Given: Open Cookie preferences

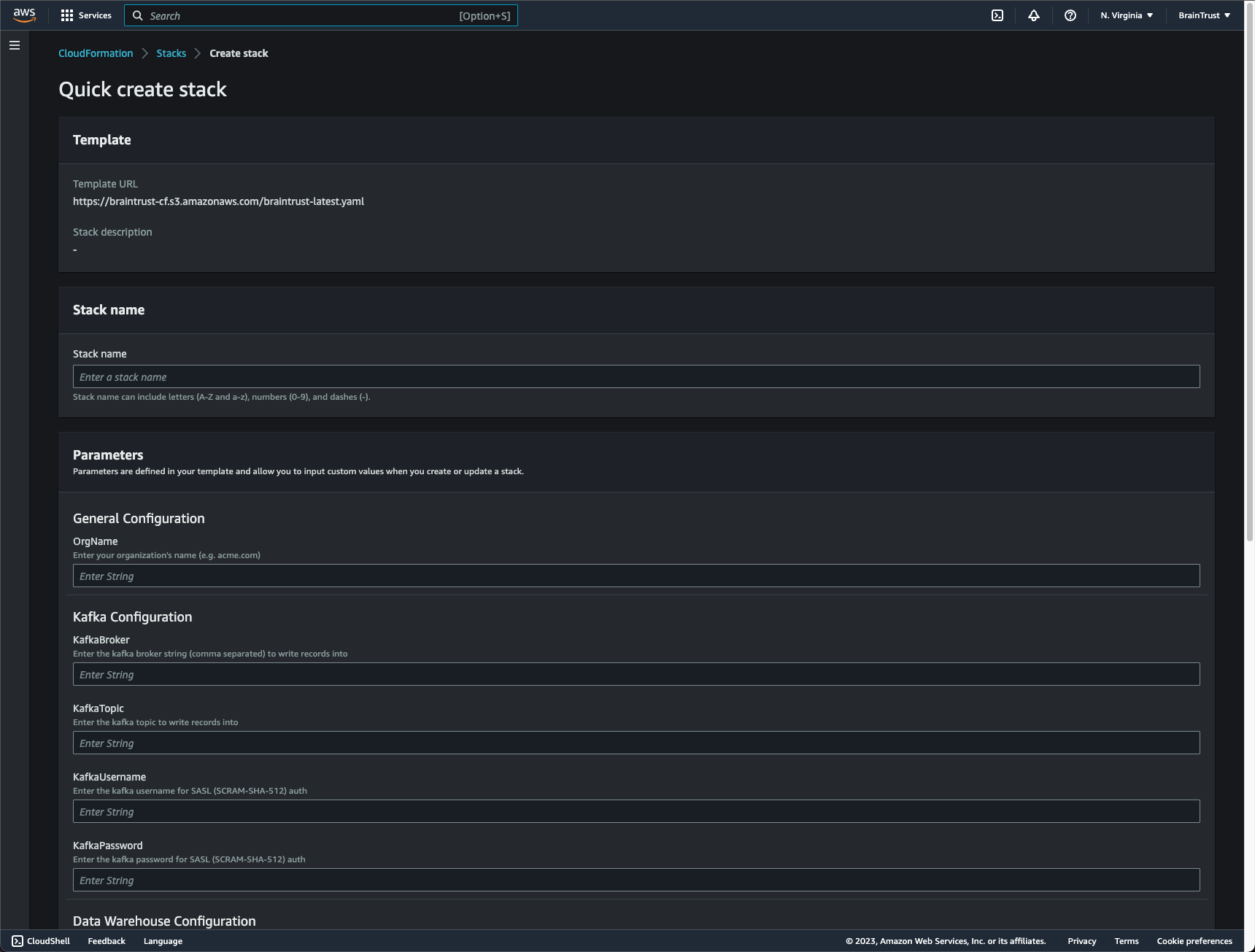Looking at the screenshot, I should [1194, 941].
